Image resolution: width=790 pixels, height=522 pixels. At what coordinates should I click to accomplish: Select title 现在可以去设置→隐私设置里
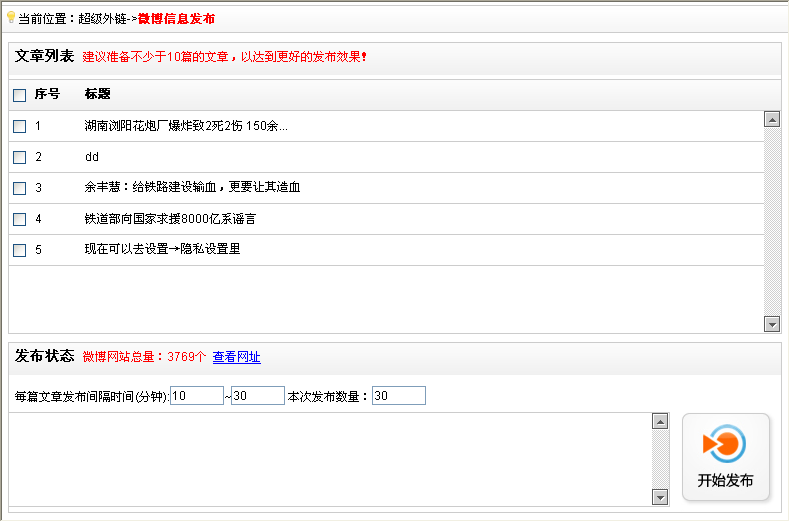click(x=162, y=249)
